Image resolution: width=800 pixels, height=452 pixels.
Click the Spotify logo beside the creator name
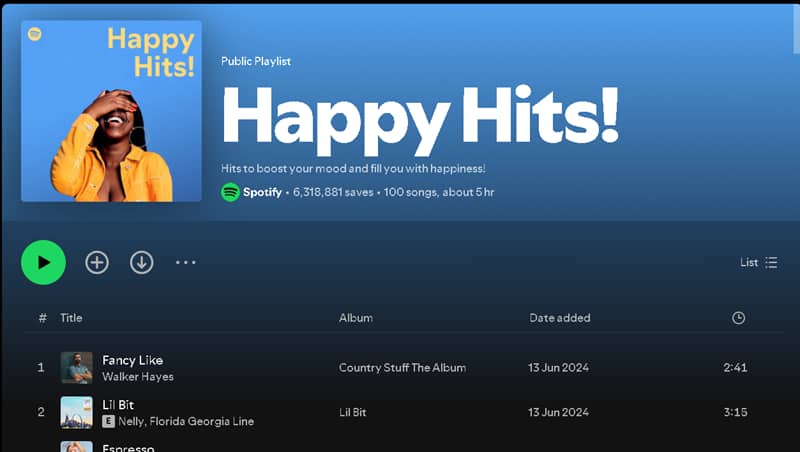tap(230, 192)
